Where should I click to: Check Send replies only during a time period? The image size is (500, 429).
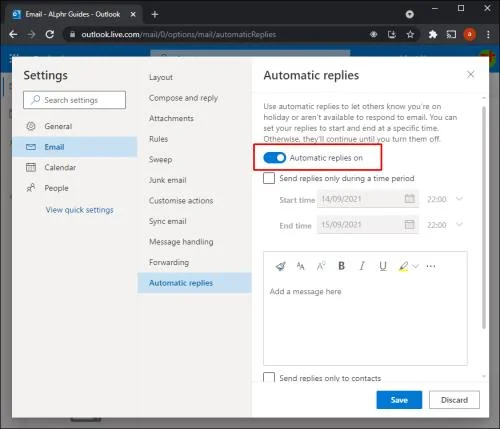269,178
